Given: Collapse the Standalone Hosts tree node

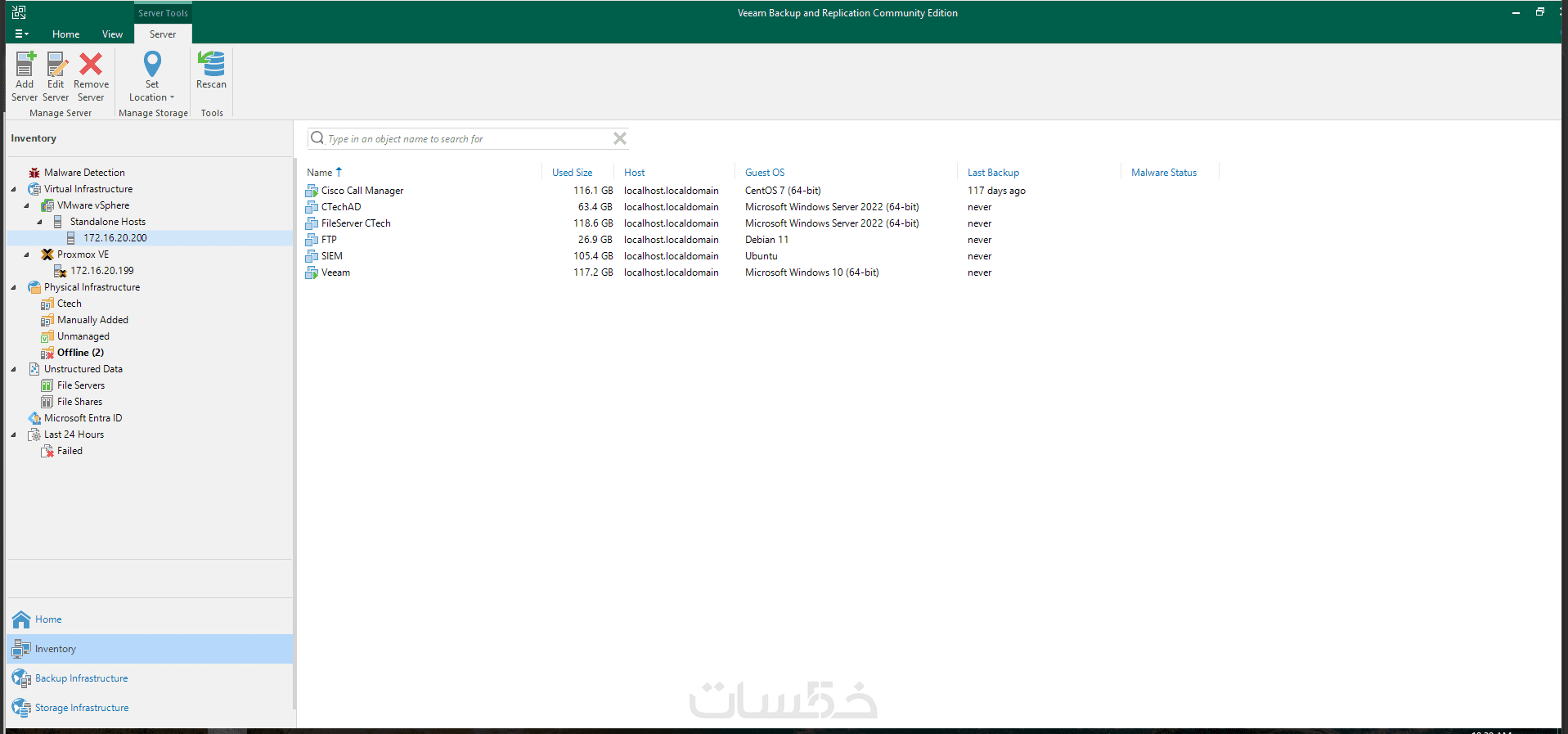Looking at the screenshot, I should click(39, 222).
